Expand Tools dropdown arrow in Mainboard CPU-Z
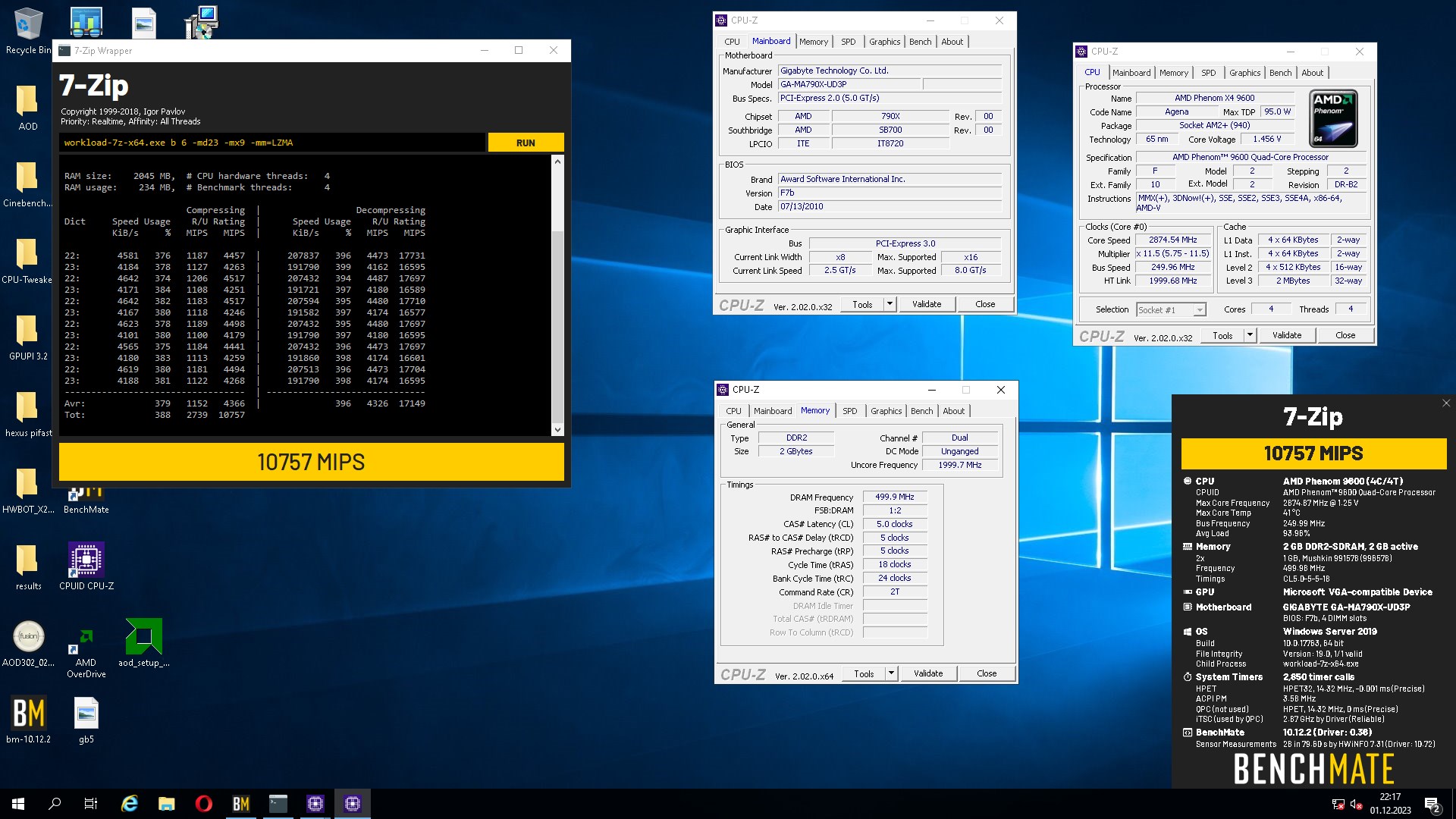Screen dimensions: 1456x819 [890, 304]
